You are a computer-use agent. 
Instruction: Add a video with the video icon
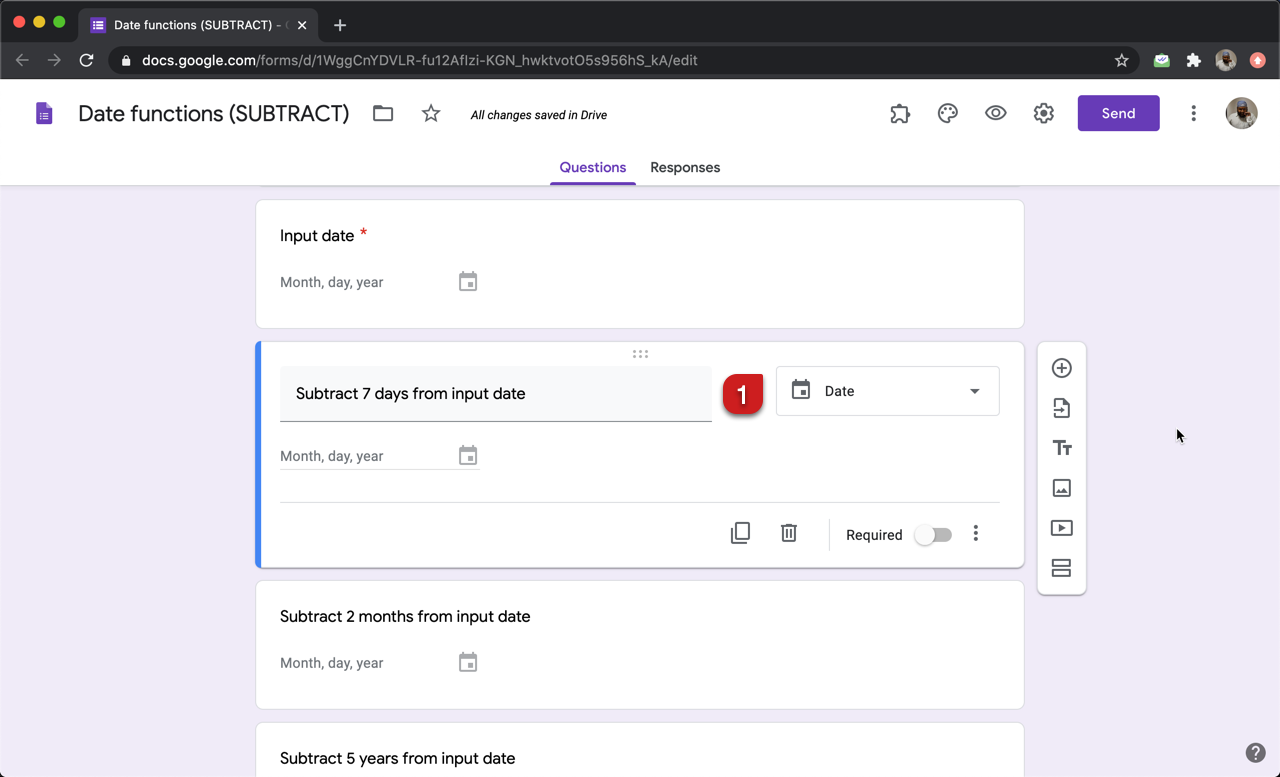[x=1061, y=528]
